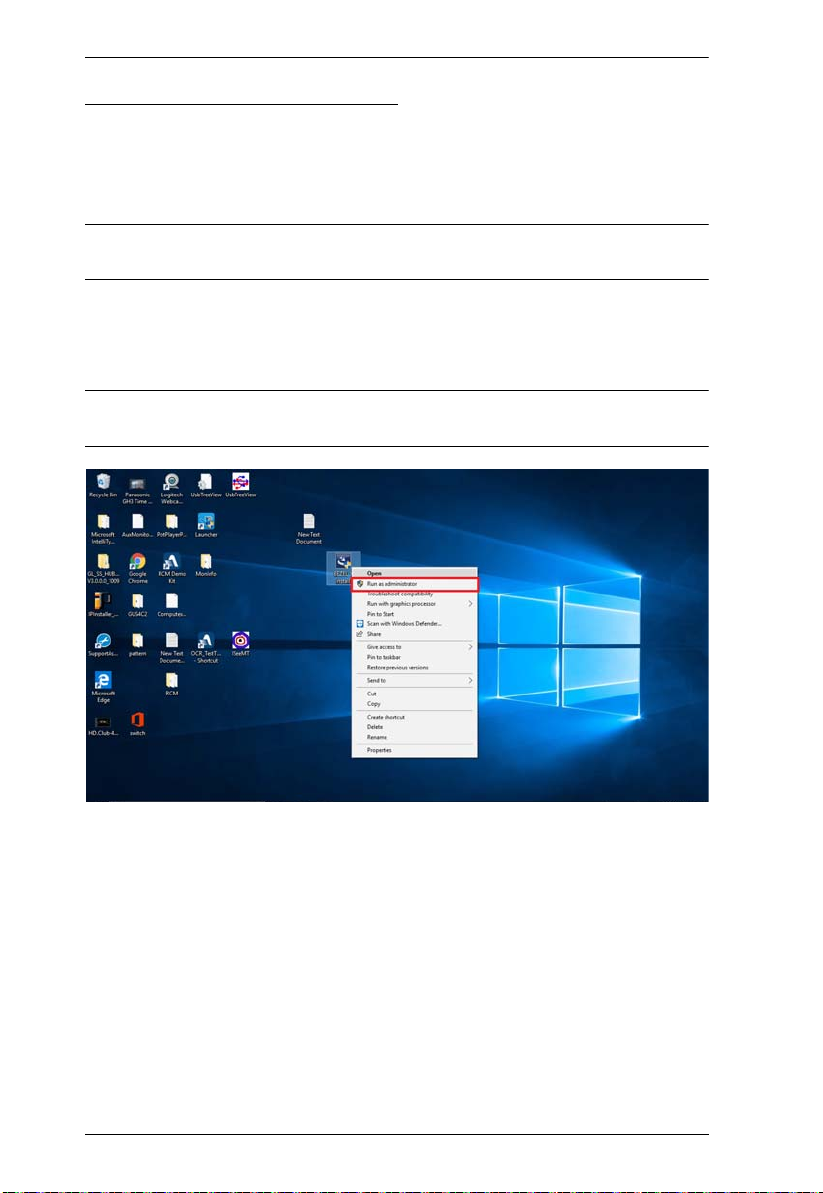Select the truncated New Text Docume... icon
The height and width of the screenshot is (1193, 823).
pos(172,648)
